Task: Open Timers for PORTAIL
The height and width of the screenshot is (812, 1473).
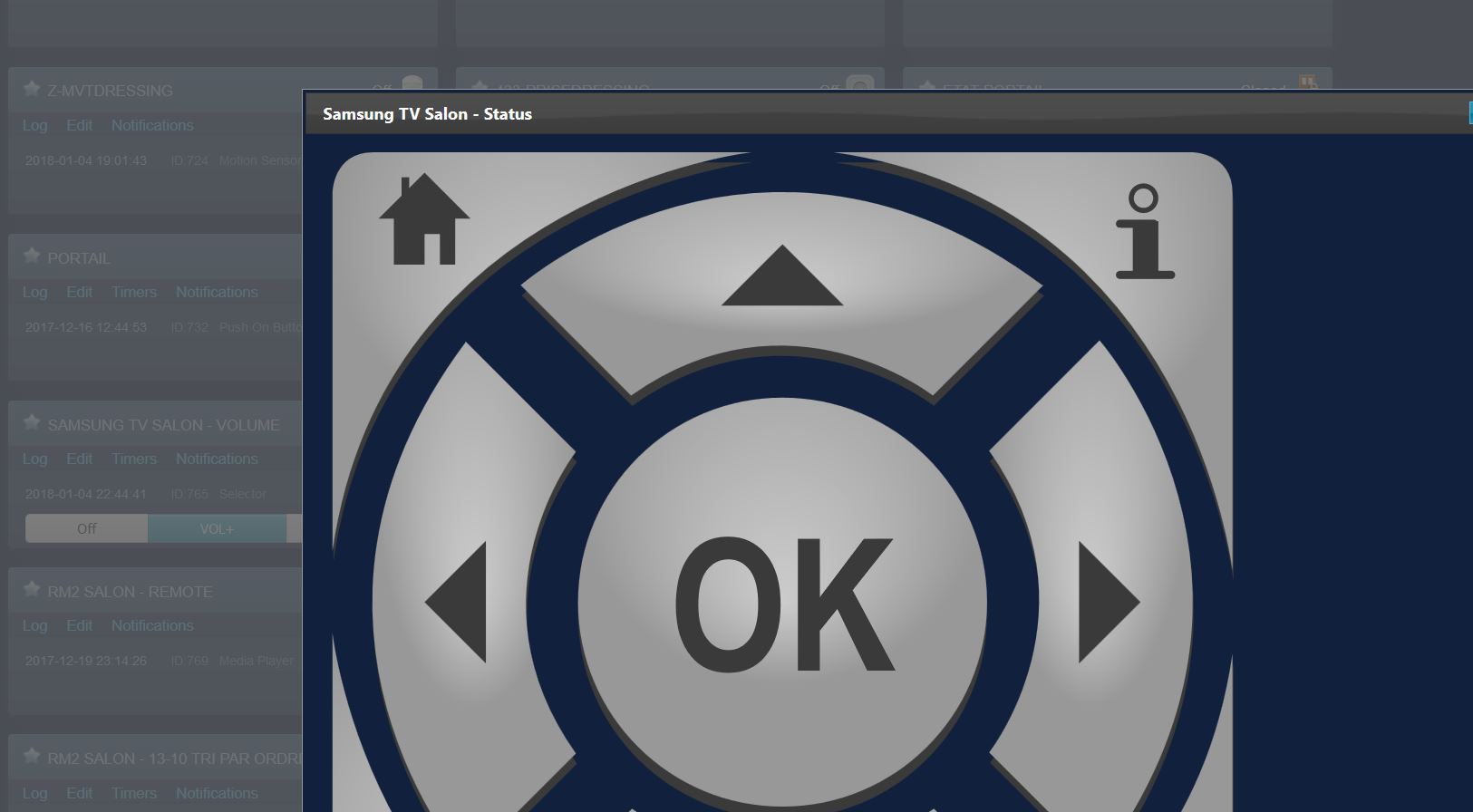Action: point(134,292)
